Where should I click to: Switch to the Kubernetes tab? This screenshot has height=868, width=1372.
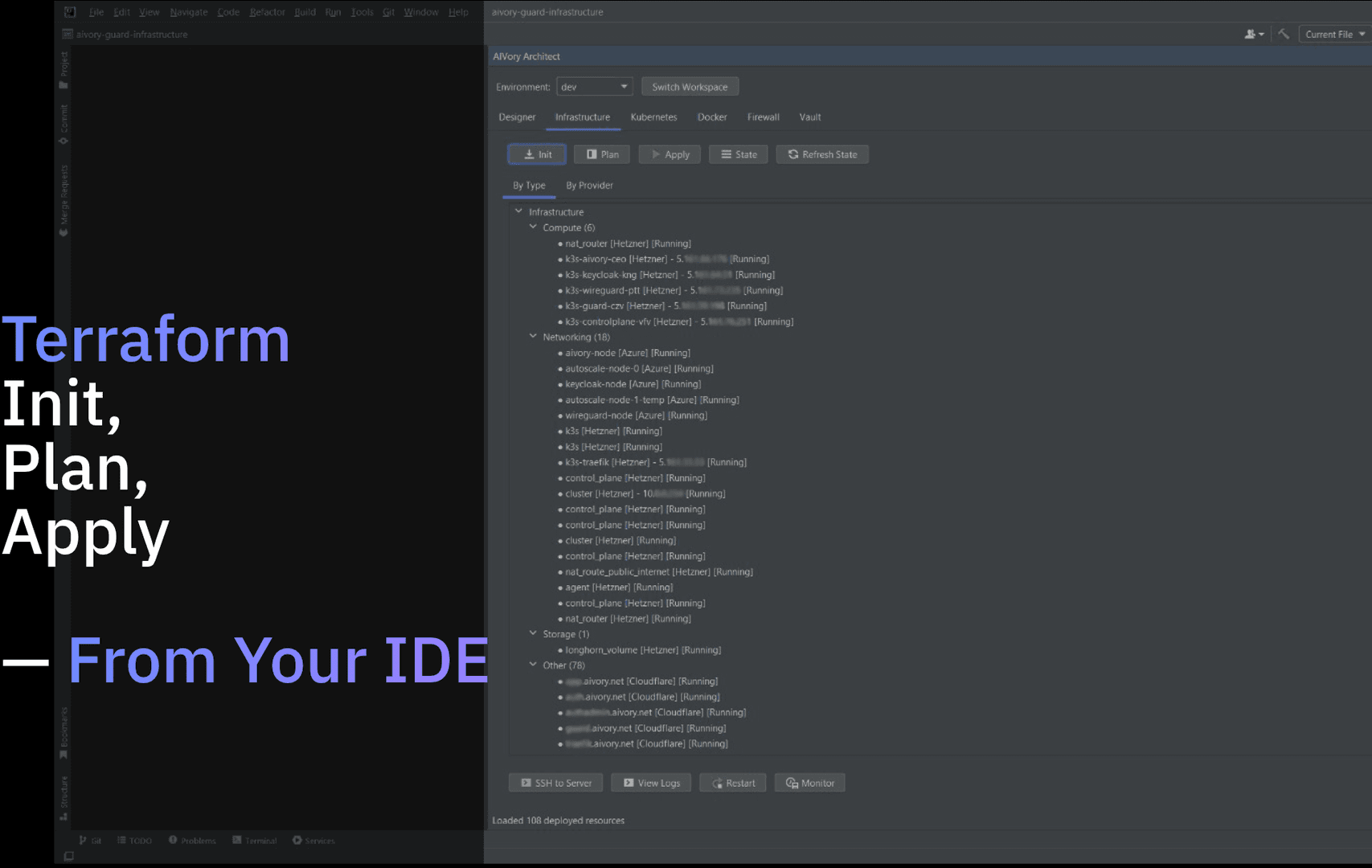653,117
